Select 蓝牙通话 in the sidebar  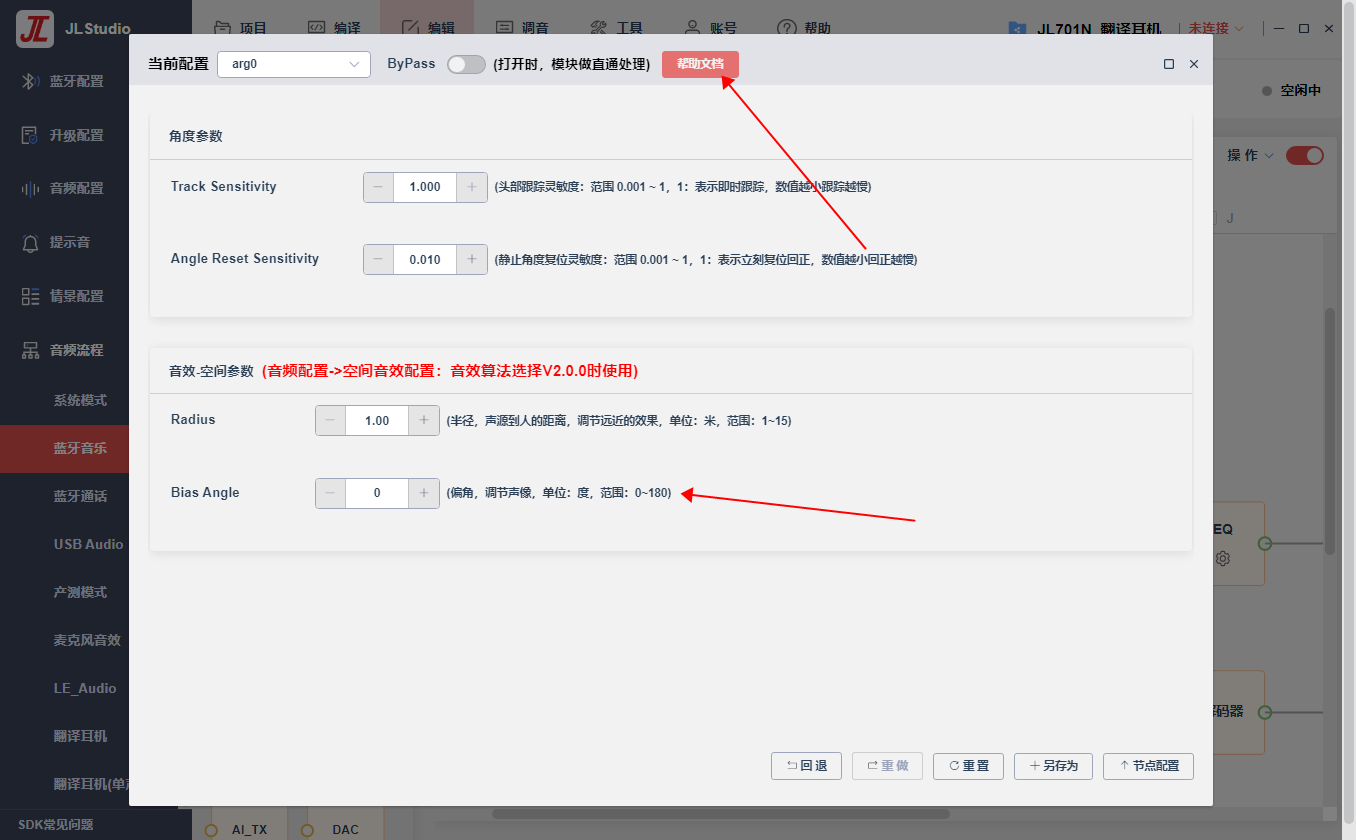click(80, 496)
